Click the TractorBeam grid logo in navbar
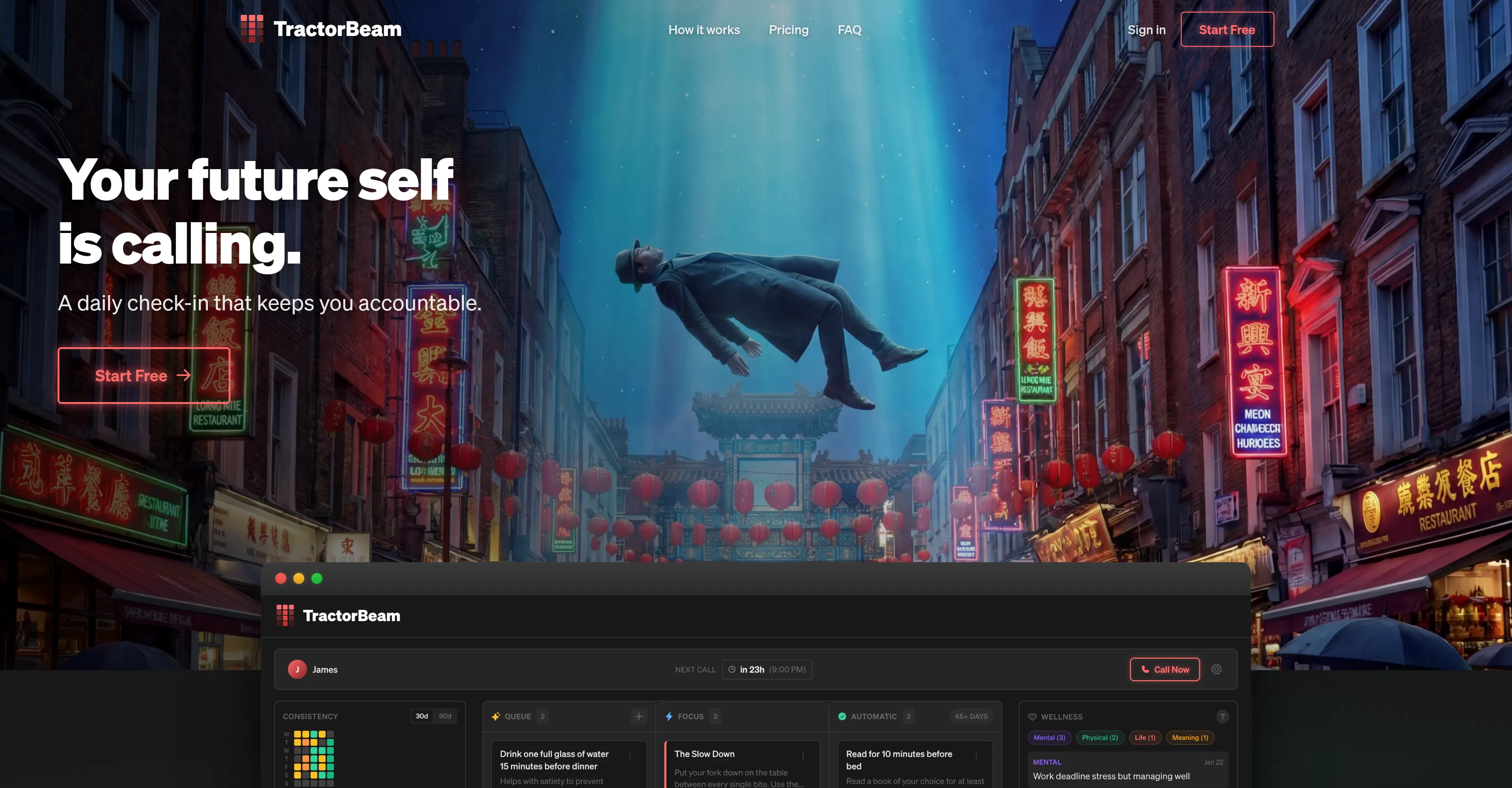This screenshot has height=788, width=1512. pos(252,29)
